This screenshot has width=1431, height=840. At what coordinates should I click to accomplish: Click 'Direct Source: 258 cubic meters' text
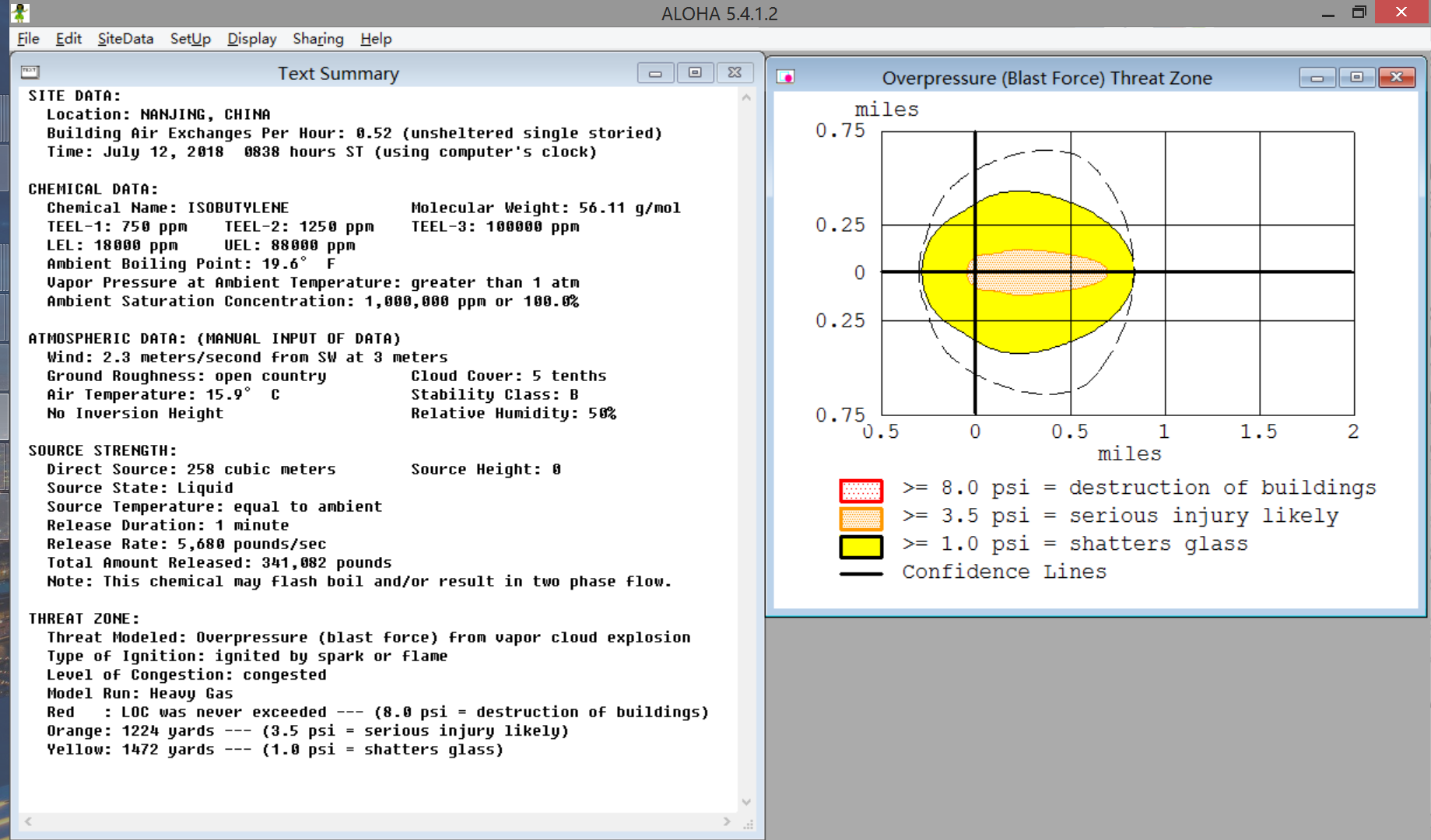click(x=191, y=469)
